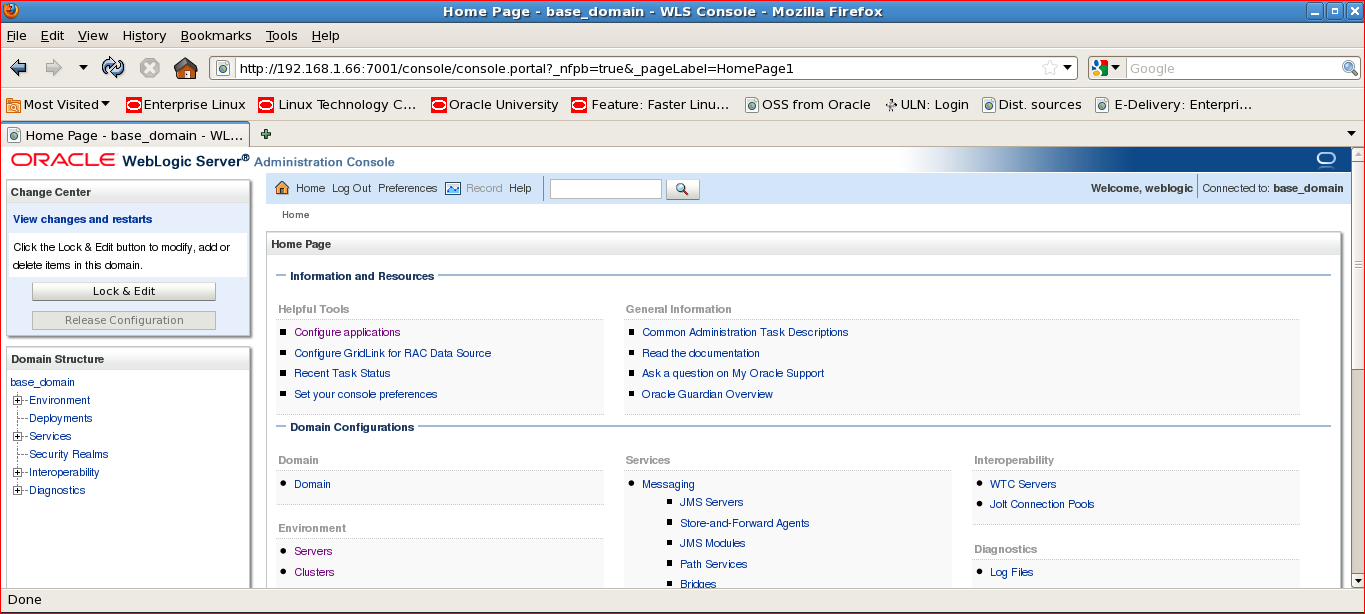Screen dimensions: 1365x614
Task: Click the Lock & Edit button
Action: point(124,291)
